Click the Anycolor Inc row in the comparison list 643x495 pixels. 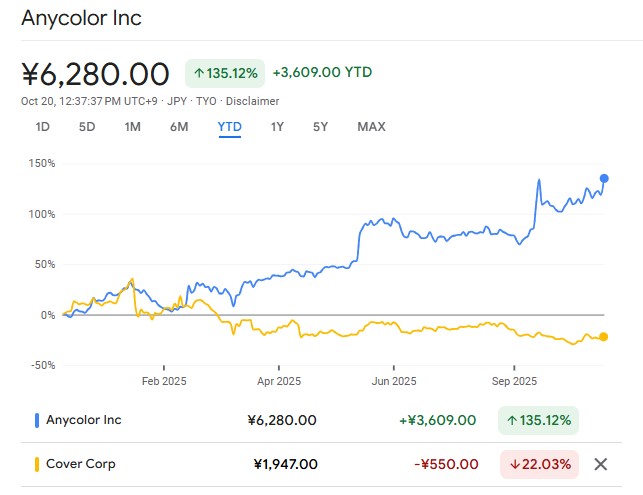[84, 420]
